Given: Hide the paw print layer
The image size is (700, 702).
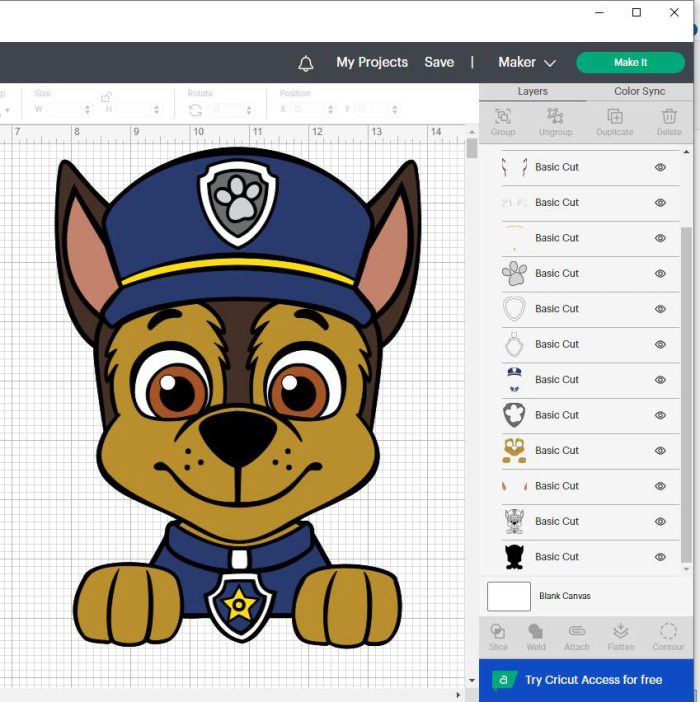Looking at the screenshot, I should coord(660,274).
